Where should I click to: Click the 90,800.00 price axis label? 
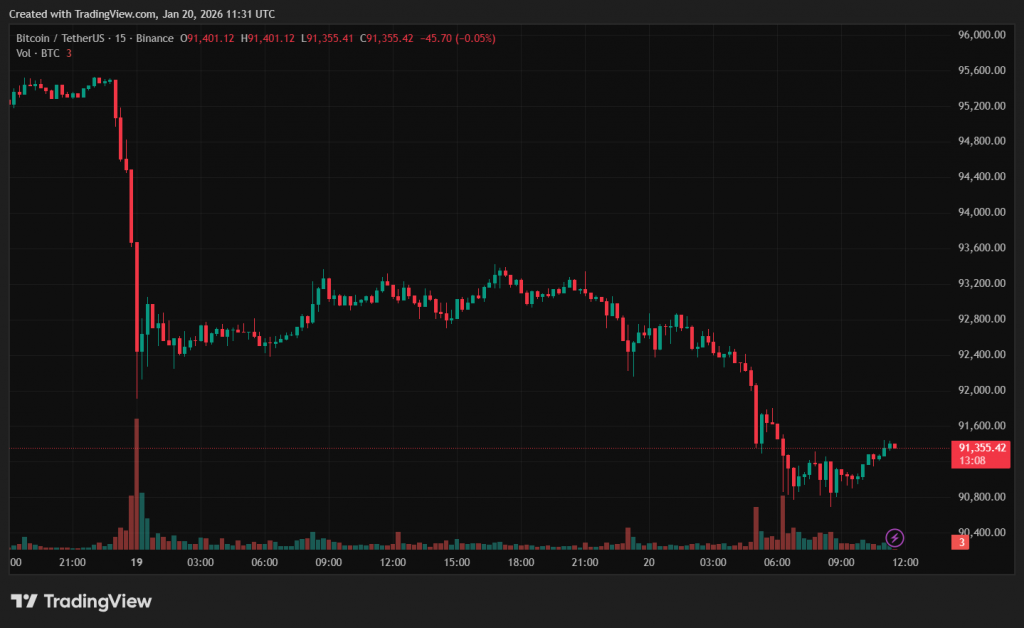[981, 497]
